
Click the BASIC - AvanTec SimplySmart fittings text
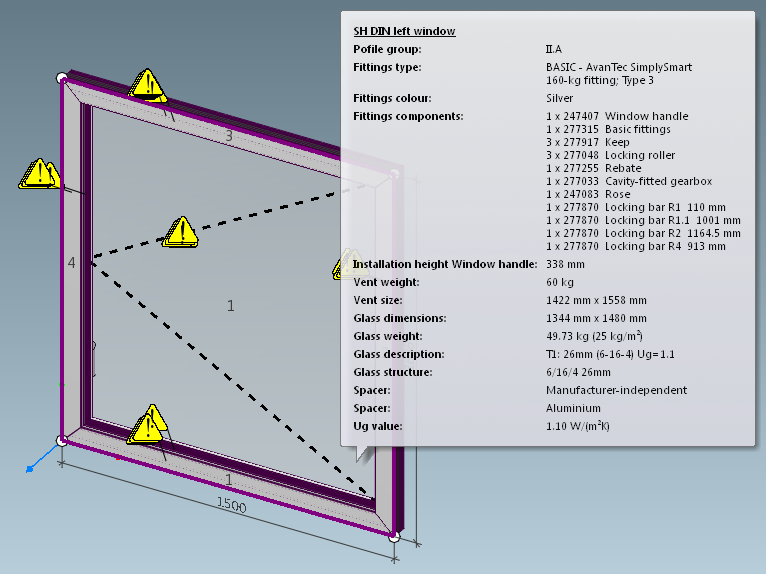pos(618,67)
